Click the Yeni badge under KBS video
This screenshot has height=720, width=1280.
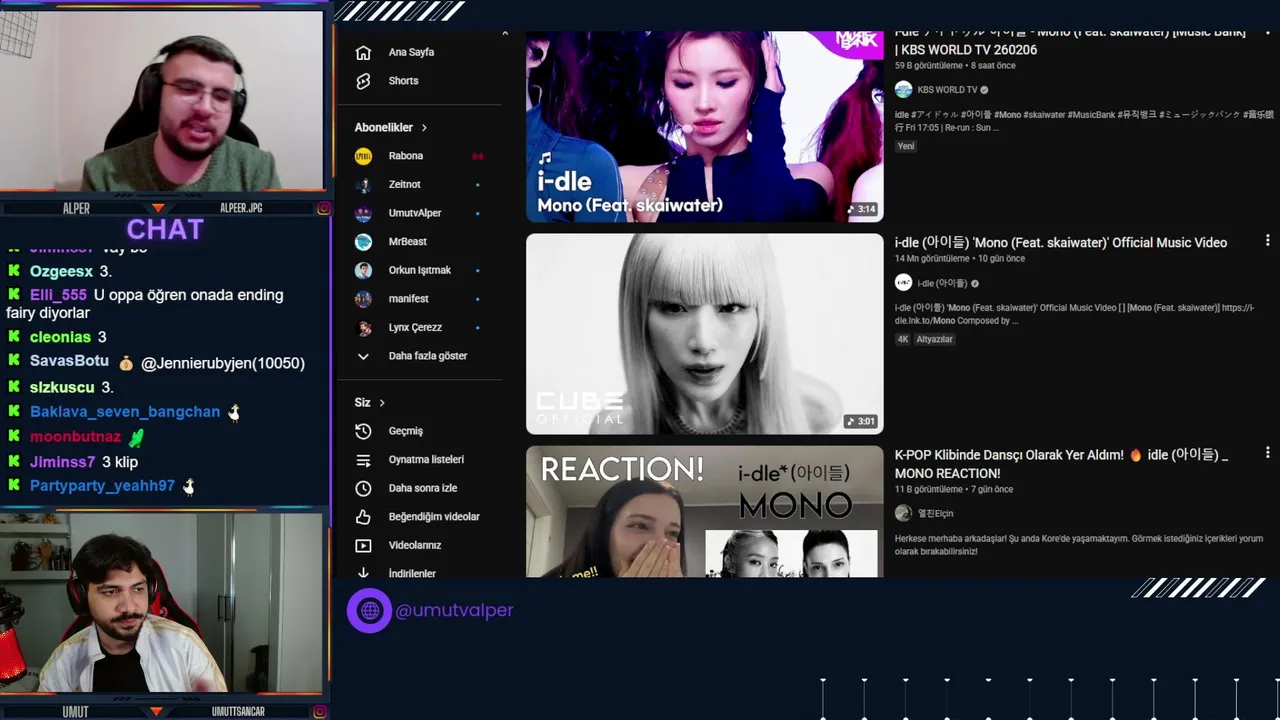[905, 146]
